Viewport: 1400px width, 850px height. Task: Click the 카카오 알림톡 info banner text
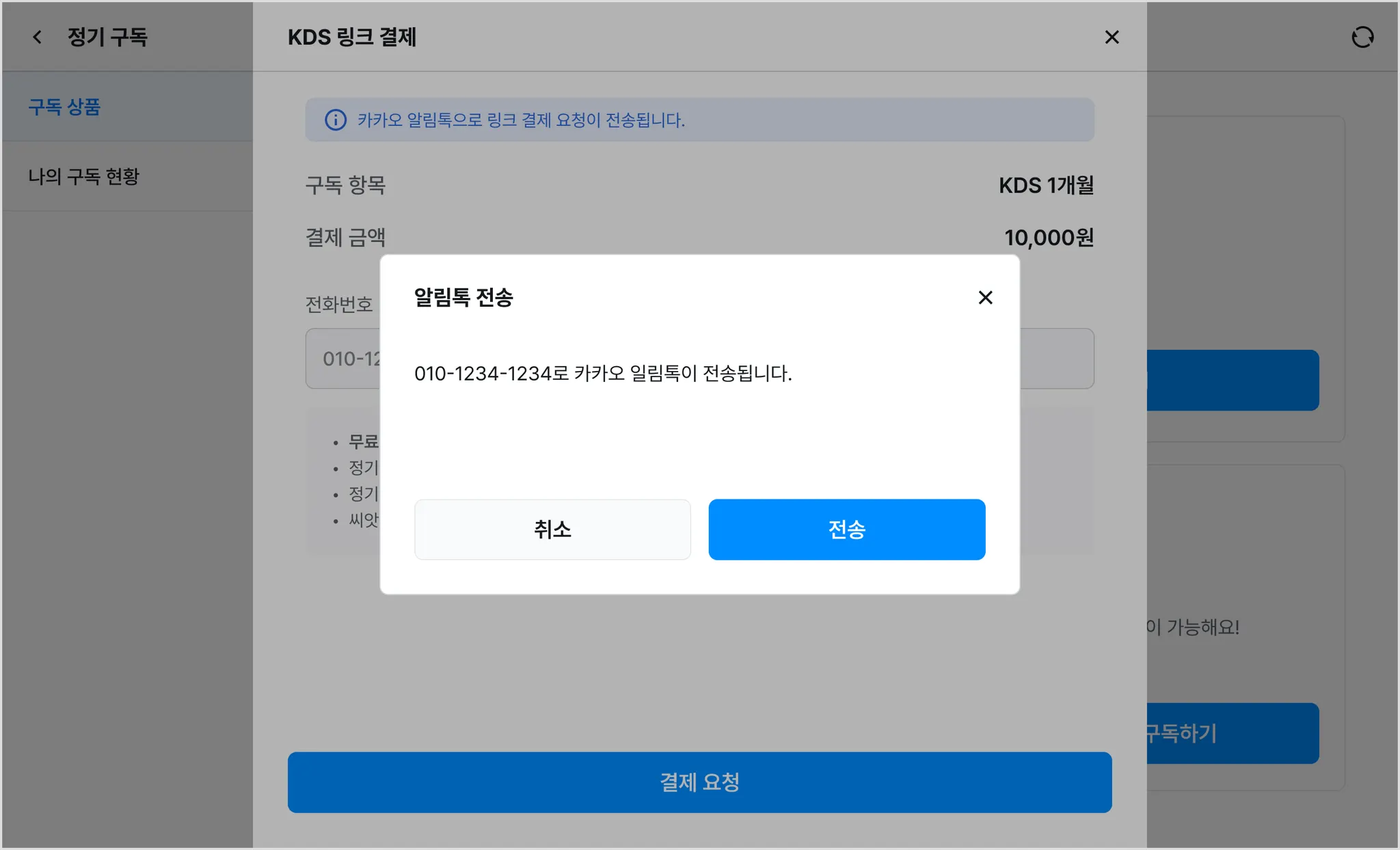click(520, 120)
